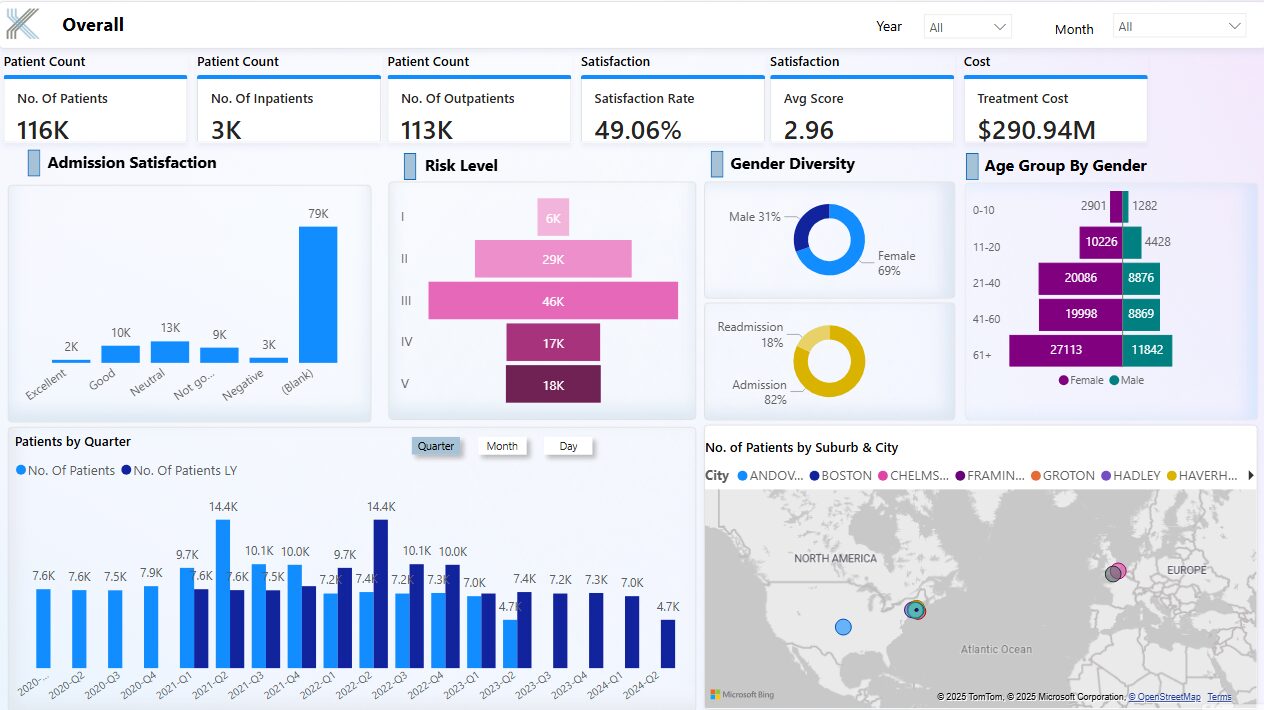Open the Month filter dropdown

[x=1179, y=26]
